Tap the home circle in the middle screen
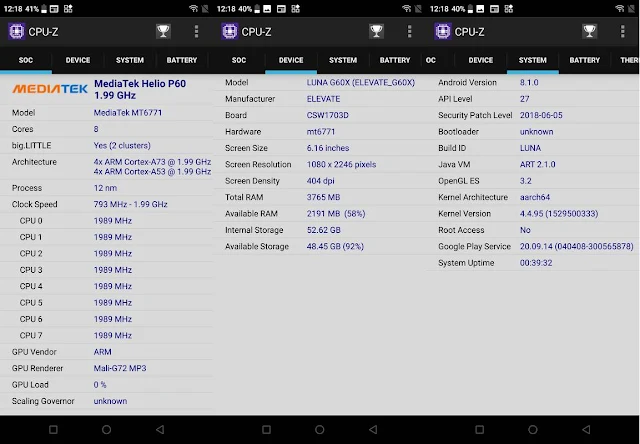Image resolution: width=640 pixels, height=444 pixels. [x=320, y=429]
